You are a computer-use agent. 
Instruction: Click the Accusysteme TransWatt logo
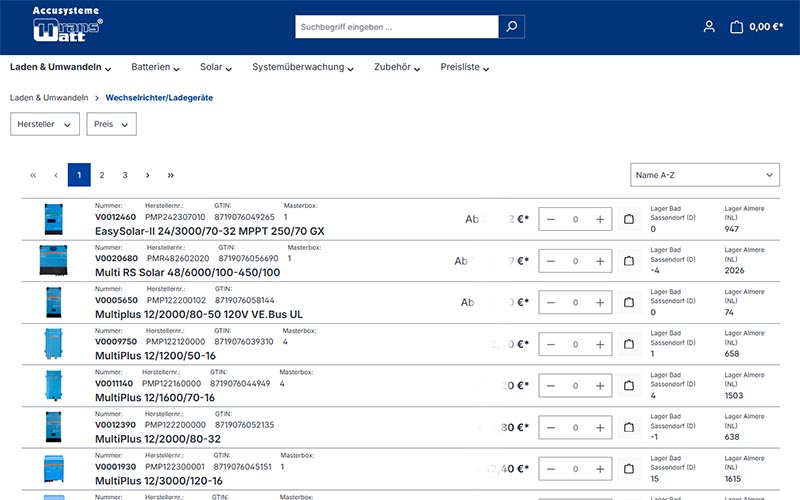tap(66, 25)
